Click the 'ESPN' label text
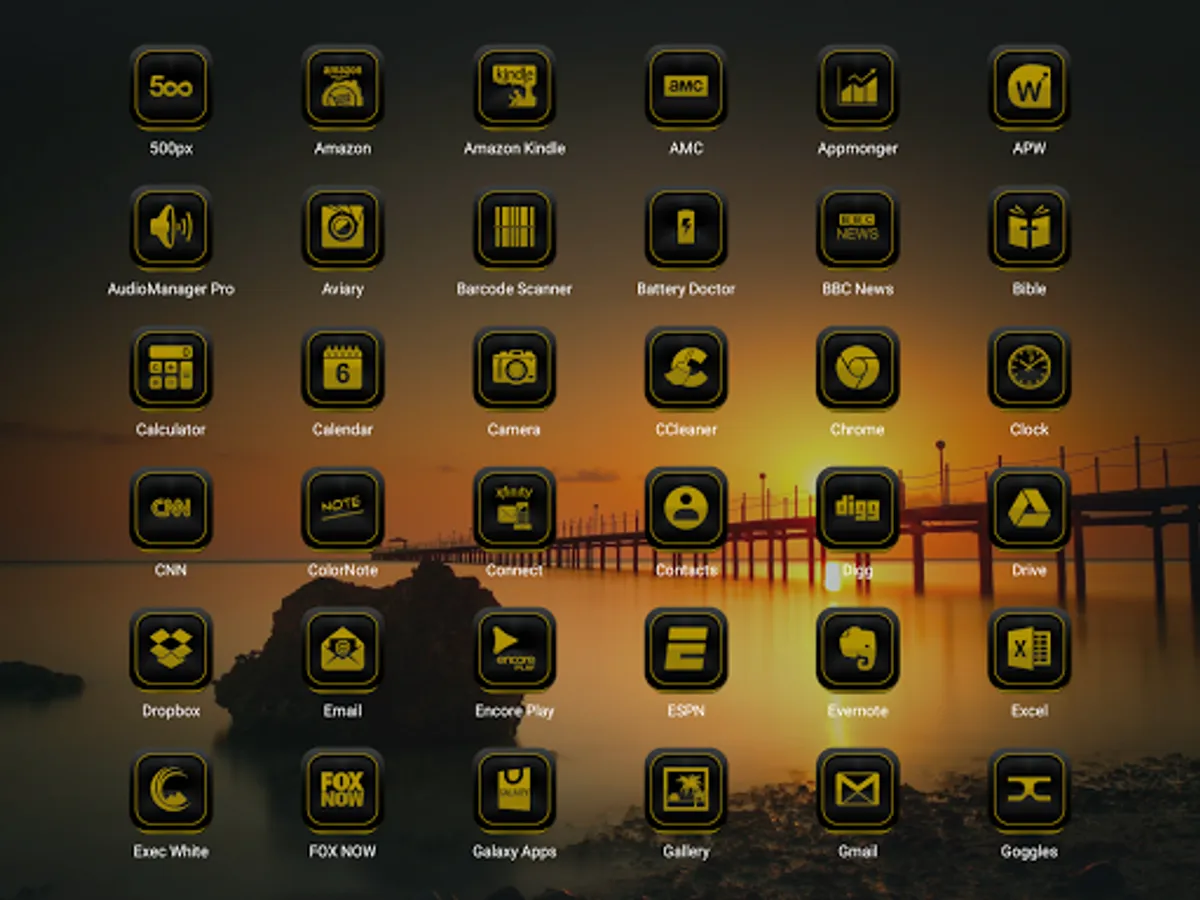Viewport: 1200px width, 900px height. point(686,711)
